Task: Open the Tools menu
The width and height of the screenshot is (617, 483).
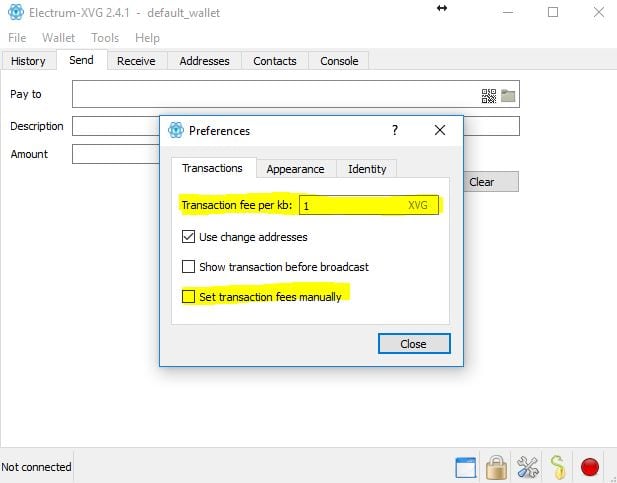Action: tap(105, 38)
